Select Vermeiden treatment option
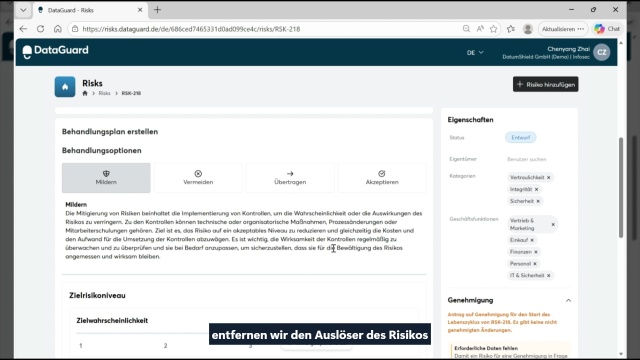The height and width of the screenshot is (360, 640). pyautogui.click(x=198, y=178)
